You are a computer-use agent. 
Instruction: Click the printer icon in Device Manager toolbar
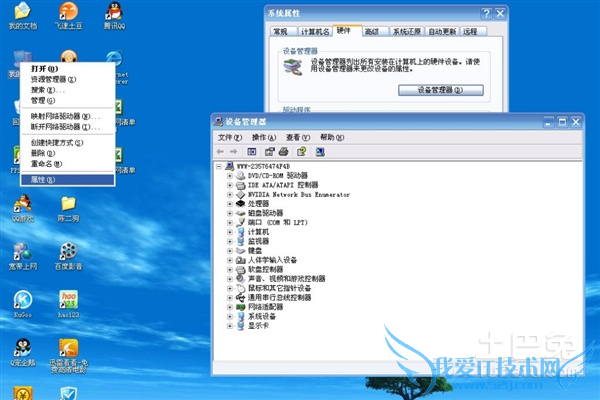point(284,152)
